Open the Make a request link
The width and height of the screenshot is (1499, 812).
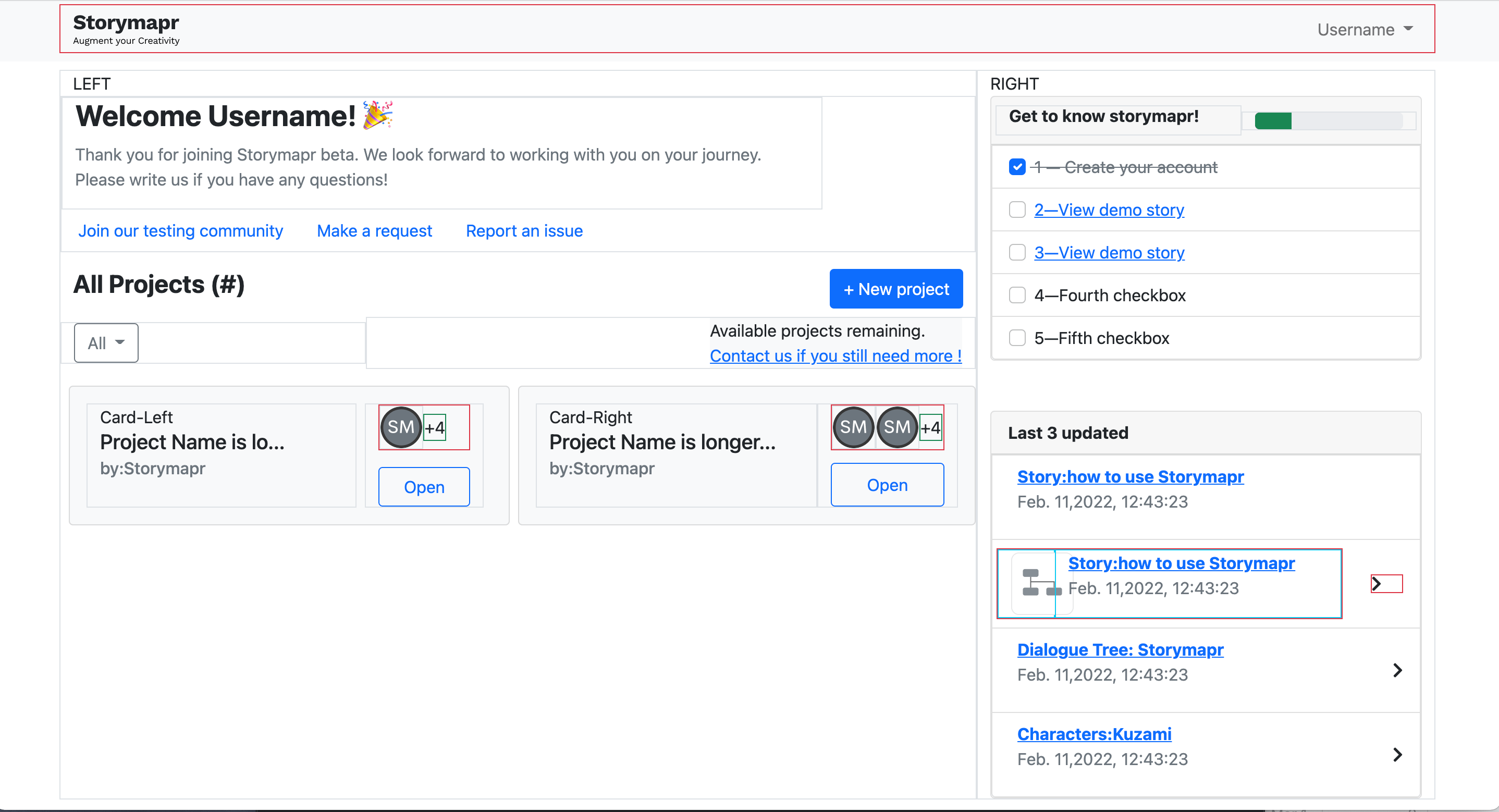(374, 230)
